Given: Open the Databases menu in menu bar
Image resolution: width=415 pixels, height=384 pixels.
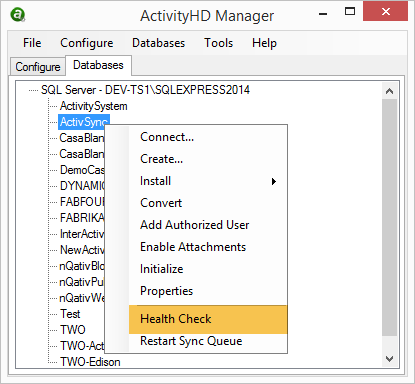Looking at the screenshot, I should (158, 43).
